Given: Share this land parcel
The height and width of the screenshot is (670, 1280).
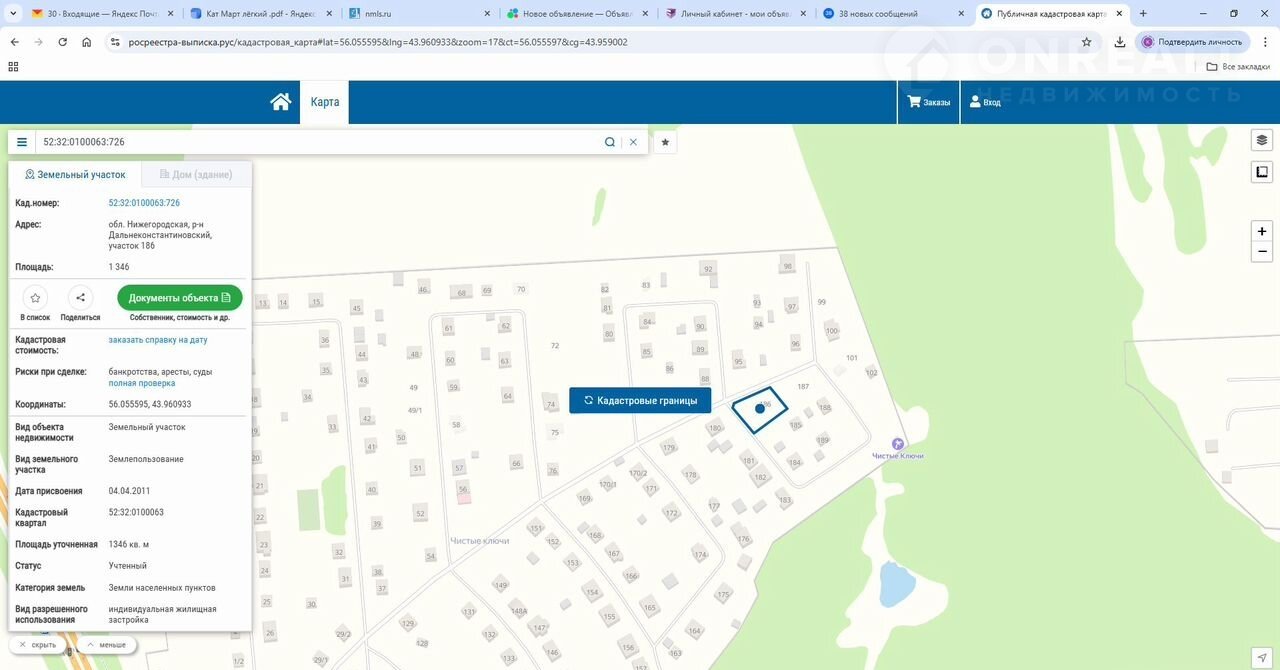Looking at the screenshot, I should pyautogui.click(x=80, y=298).
